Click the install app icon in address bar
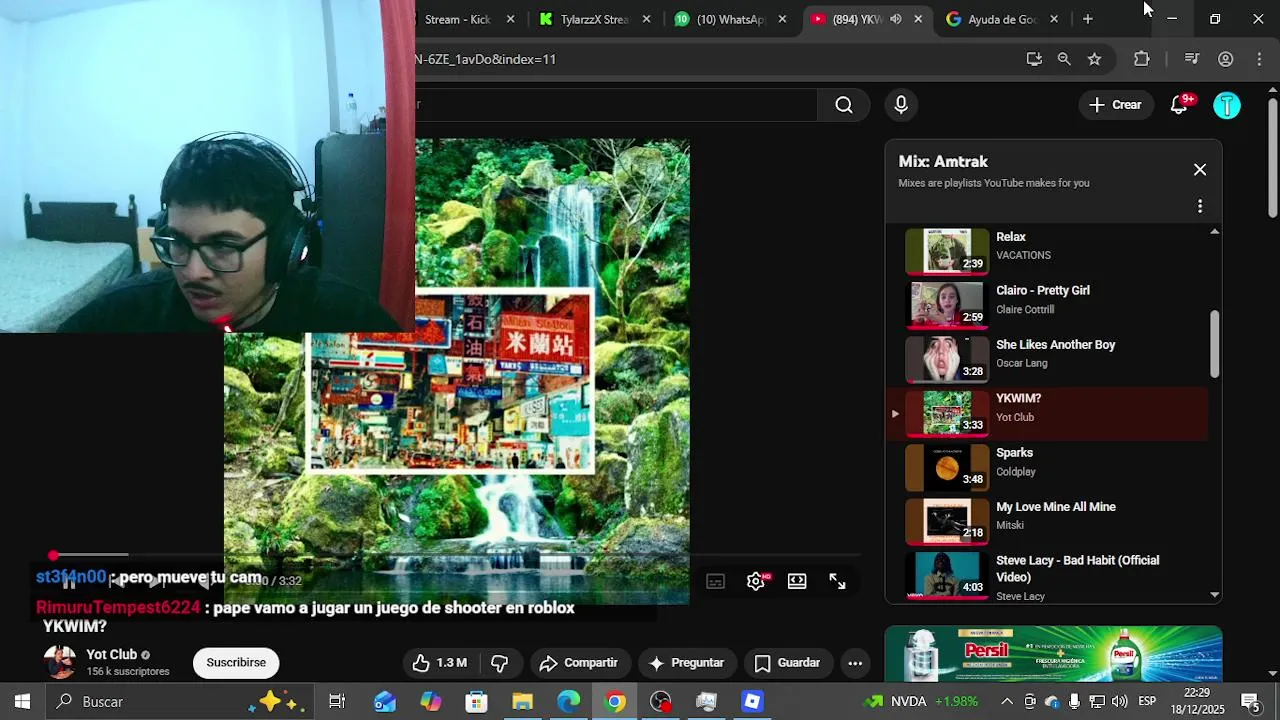1280x720 pixels. pos(1034,59)
